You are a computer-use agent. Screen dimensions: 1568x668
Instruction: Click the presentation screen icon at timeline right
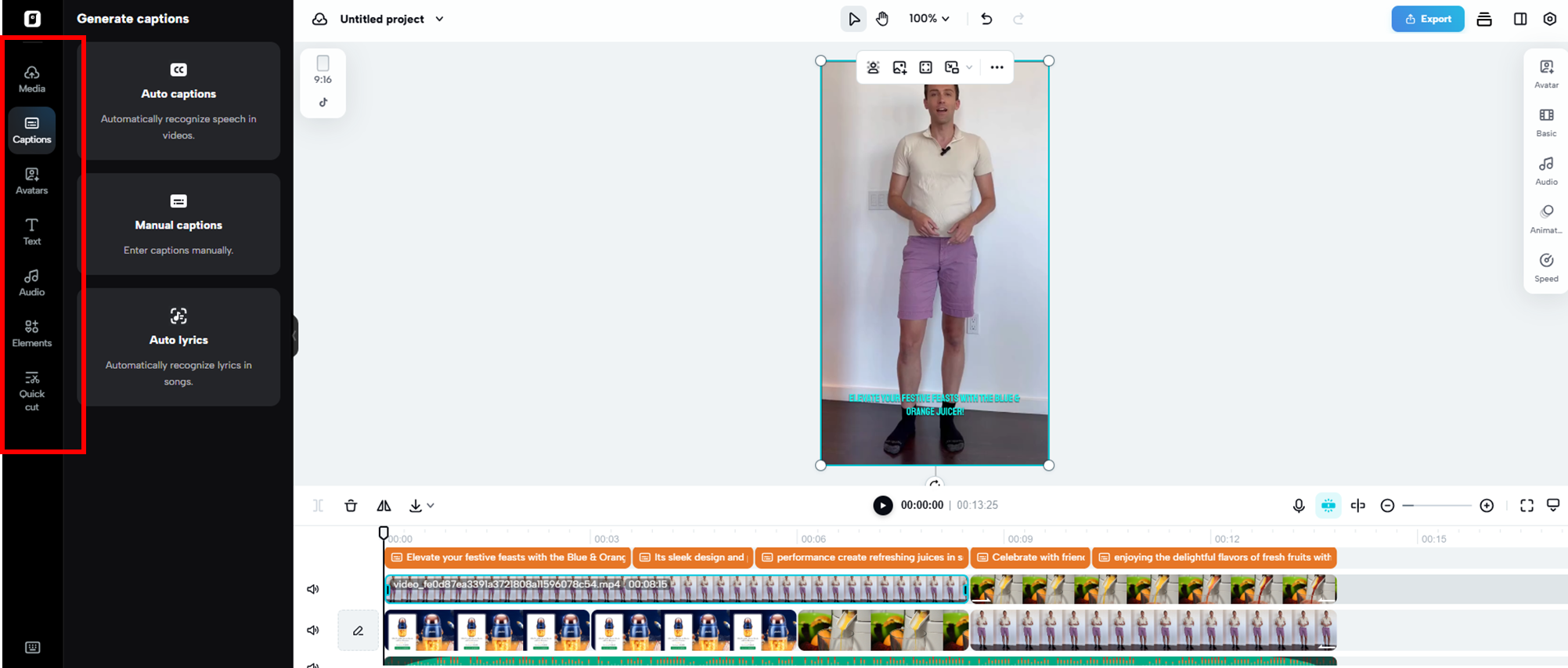[x=1553, y=506]
